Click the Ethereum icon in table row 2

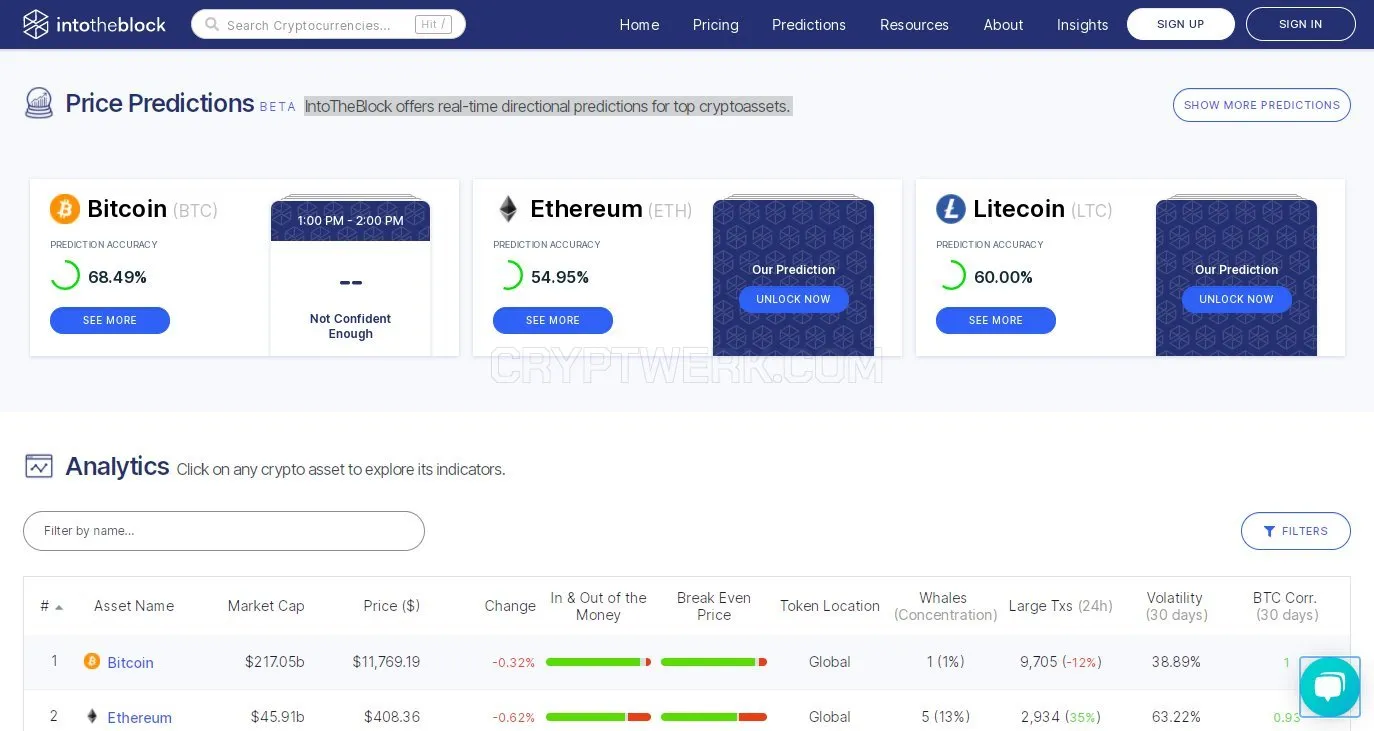(x=92, y=716)
